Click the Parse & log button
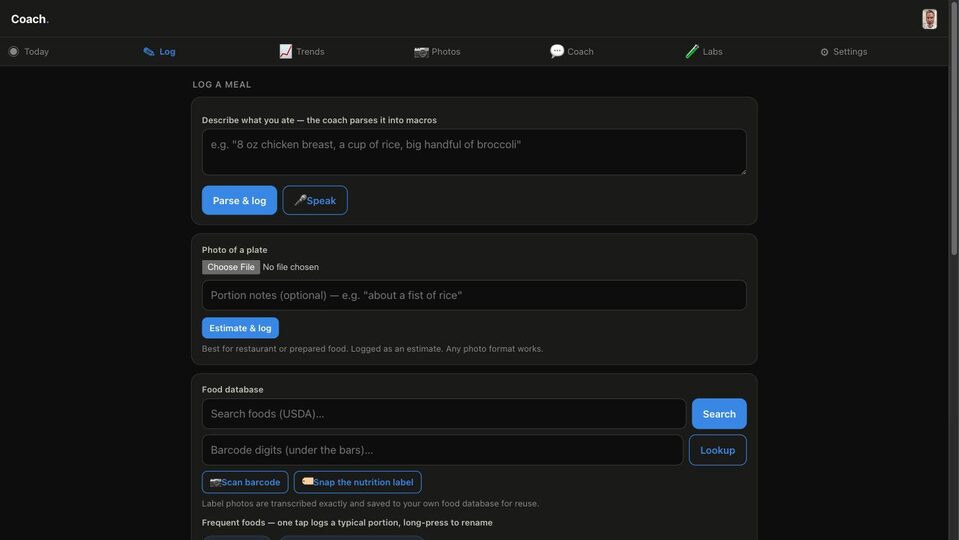This screenshot has width=959, height=540. pos(239,200)
